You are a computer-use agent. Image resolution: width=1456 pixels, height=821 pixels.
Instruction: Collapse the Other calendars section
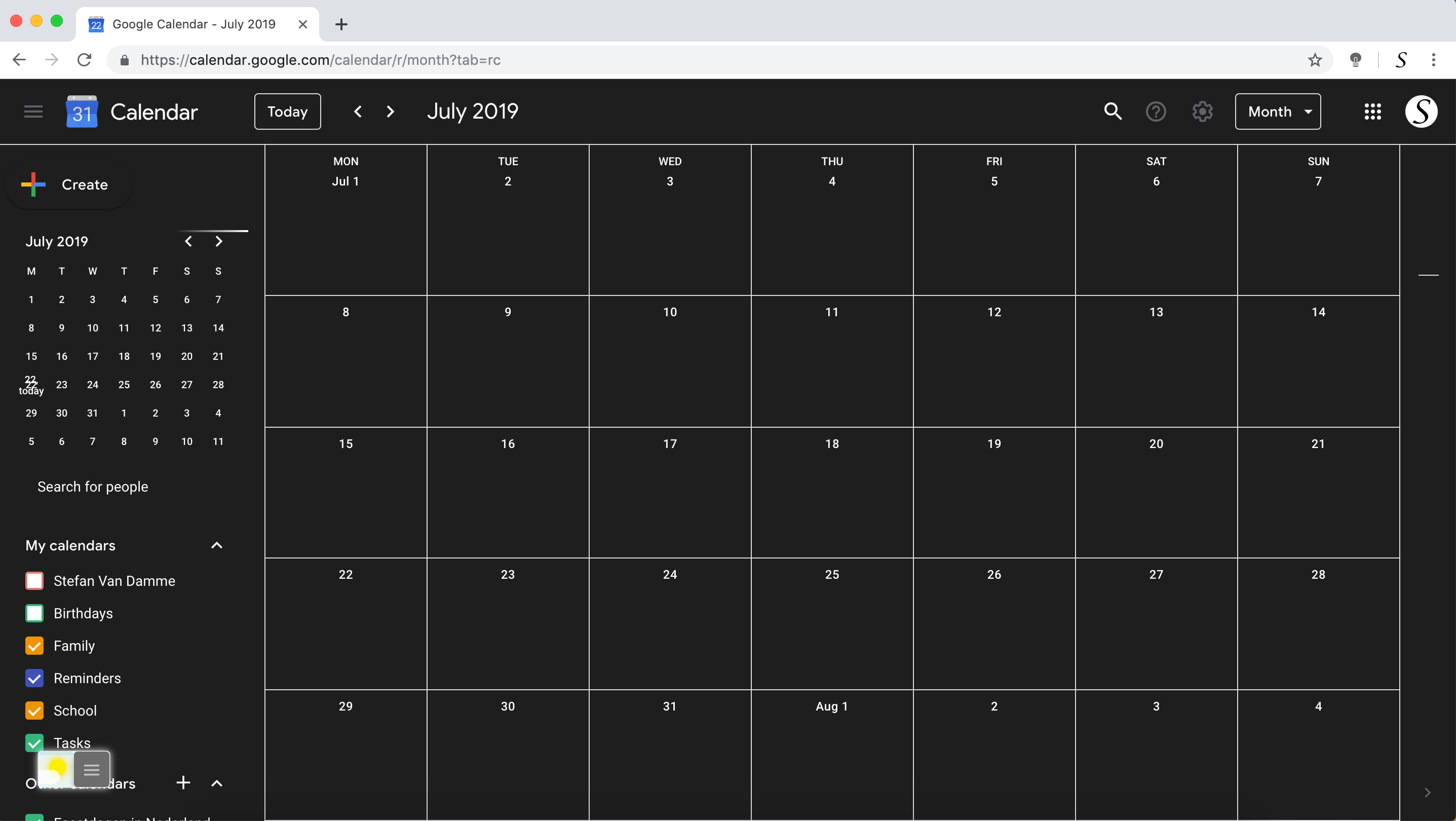coord(216,783)
